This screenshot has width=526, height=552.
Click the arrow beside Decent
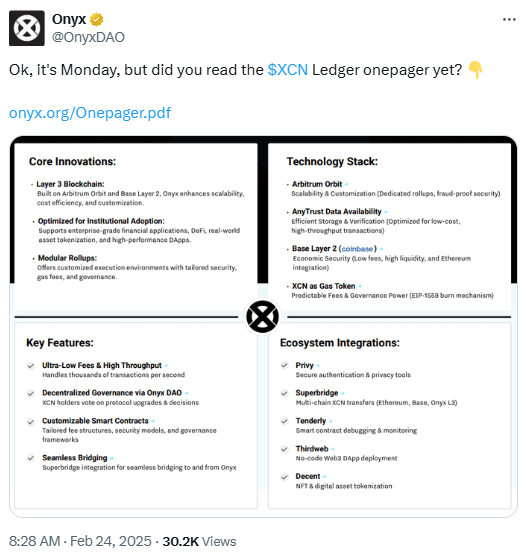[324, 477]
